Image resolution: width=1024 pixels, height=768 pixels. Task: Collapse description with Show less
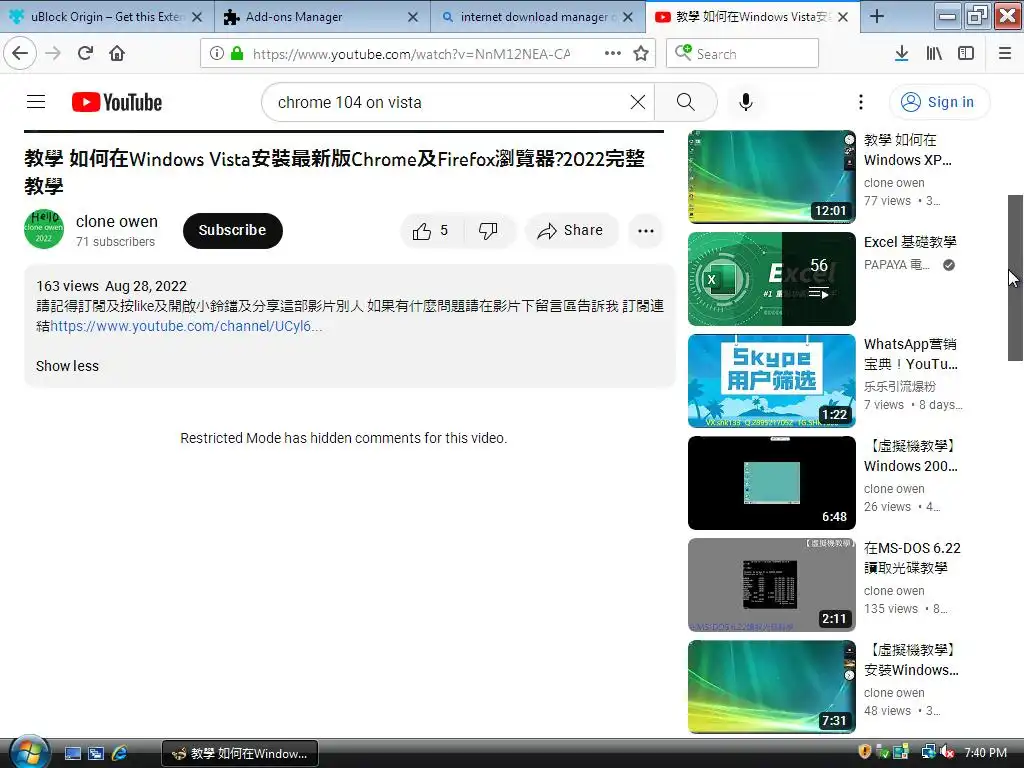(x=67, y=366)
